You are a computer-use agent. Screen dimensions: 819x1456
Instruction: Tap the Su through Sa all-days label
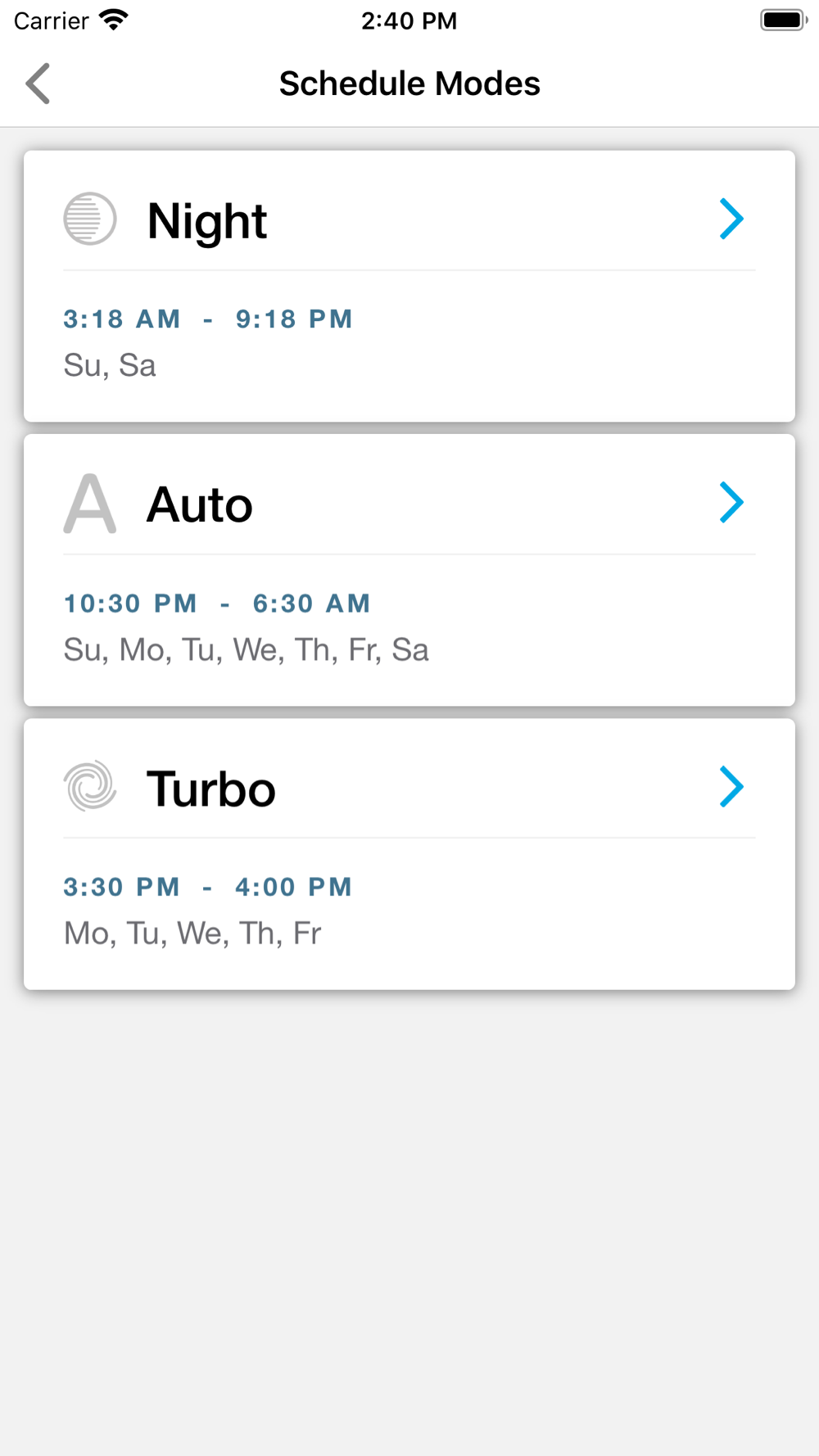tap(246, 650)
